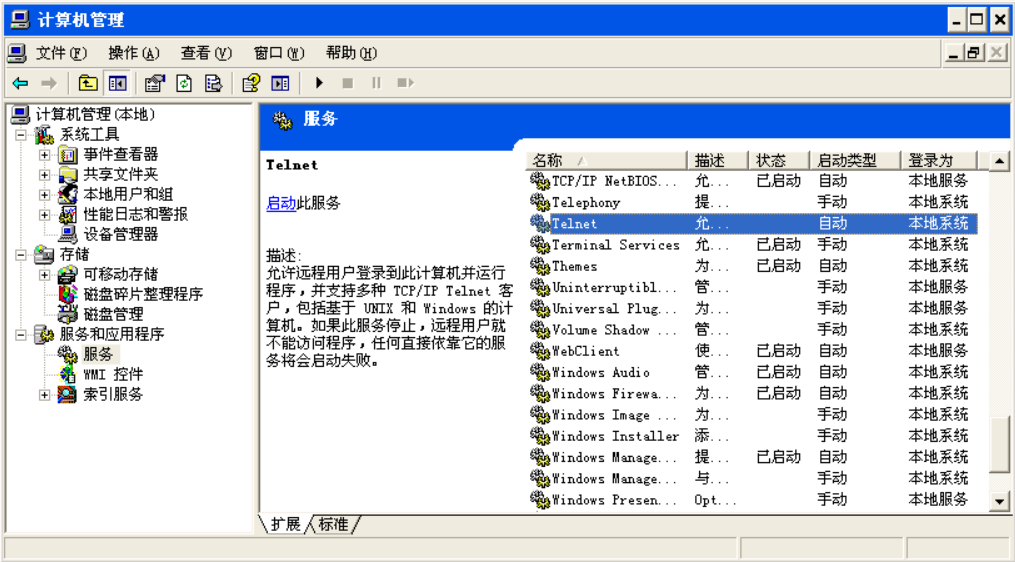This screenshot has width=1015, height=562.
Task: Sort by the 登录为 column header
Action: pos(939,160)
